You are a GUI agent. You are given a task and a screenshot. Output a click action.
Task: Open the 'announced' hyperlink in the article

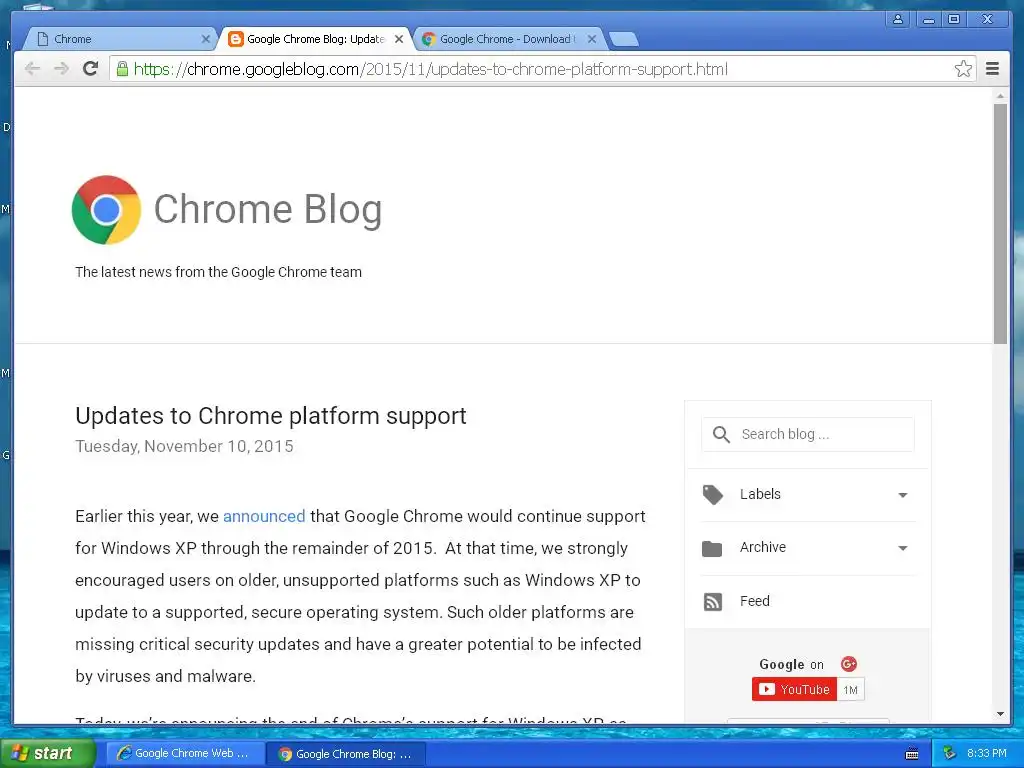tap(264, 517)
